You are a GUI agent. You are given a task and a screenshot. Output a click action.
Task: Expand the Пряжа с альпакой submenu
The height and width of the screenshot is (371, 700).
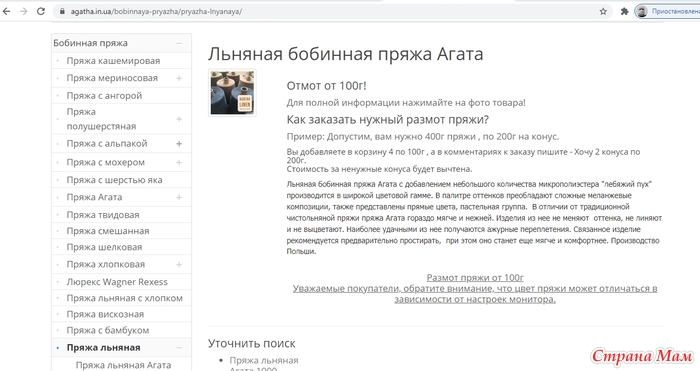click(179, 144)
